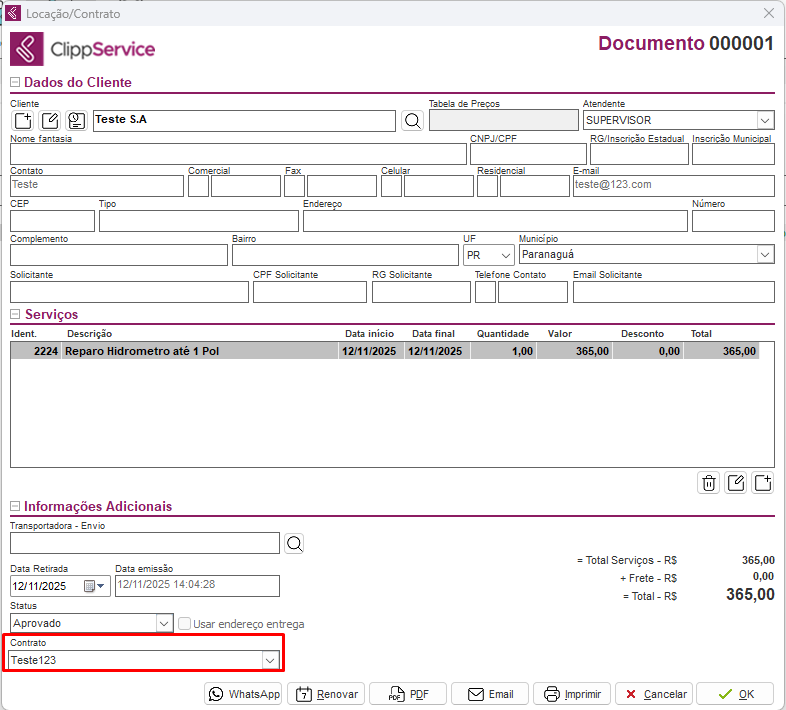Screen dimensions: 786x710
Task: Collapse the Dados do Cliente section
Action: point(15,83)
